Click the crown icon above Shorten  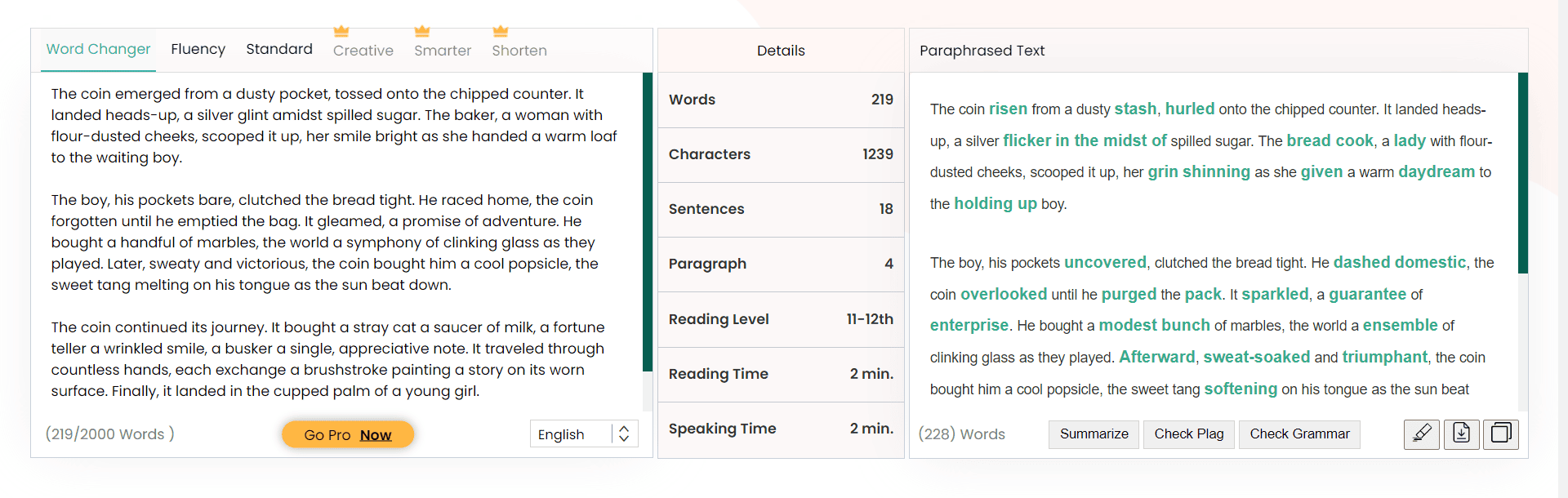click(x=501, y=32)
